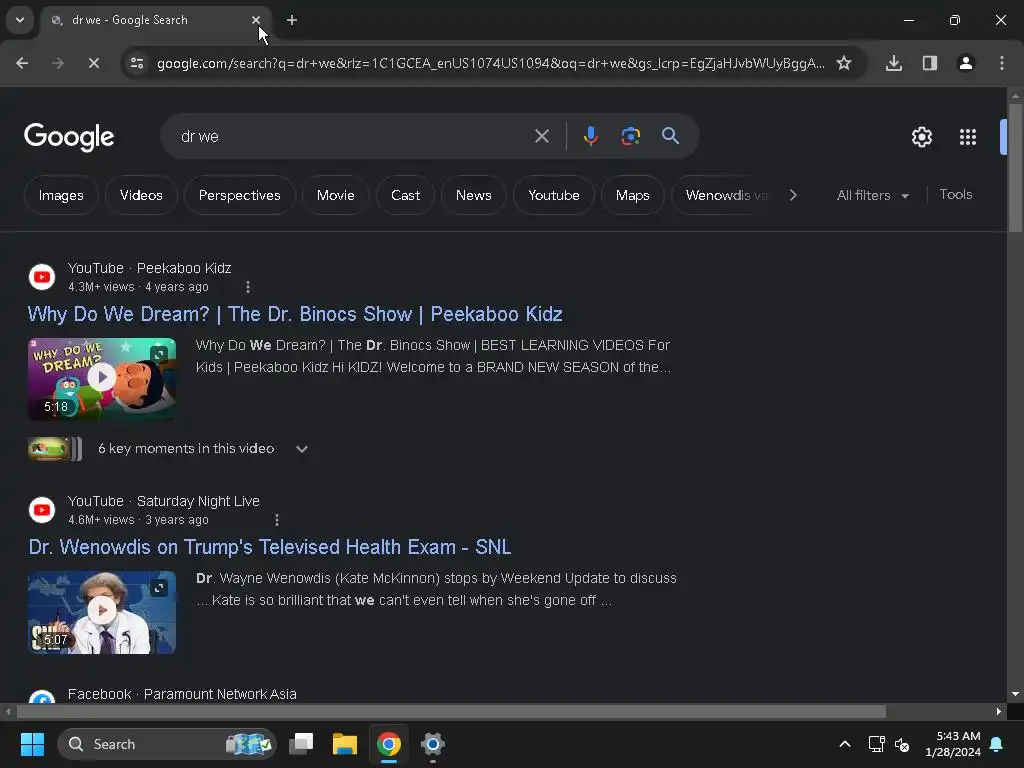Click the Google logo
The image size is (1024, 768).
coord(69,137)
